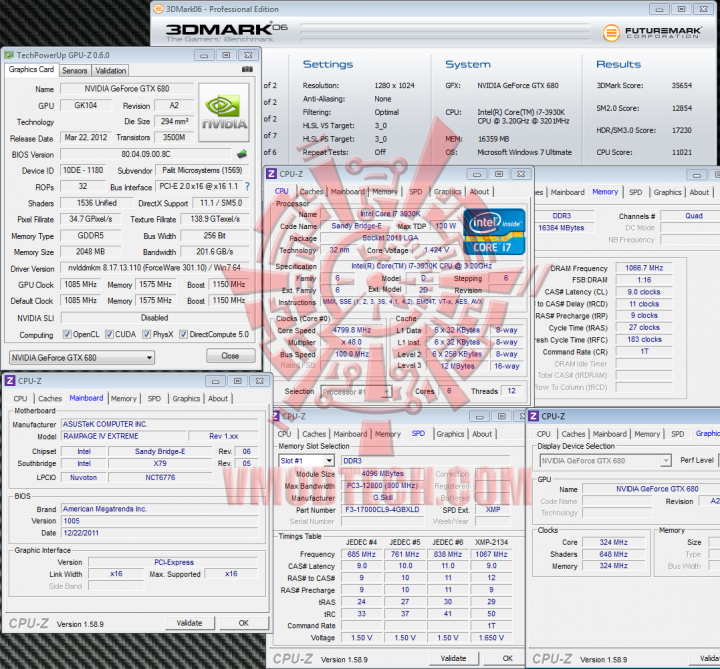Open the Processor #1 selection dropdown
The image size is (720, 669).
356,392
